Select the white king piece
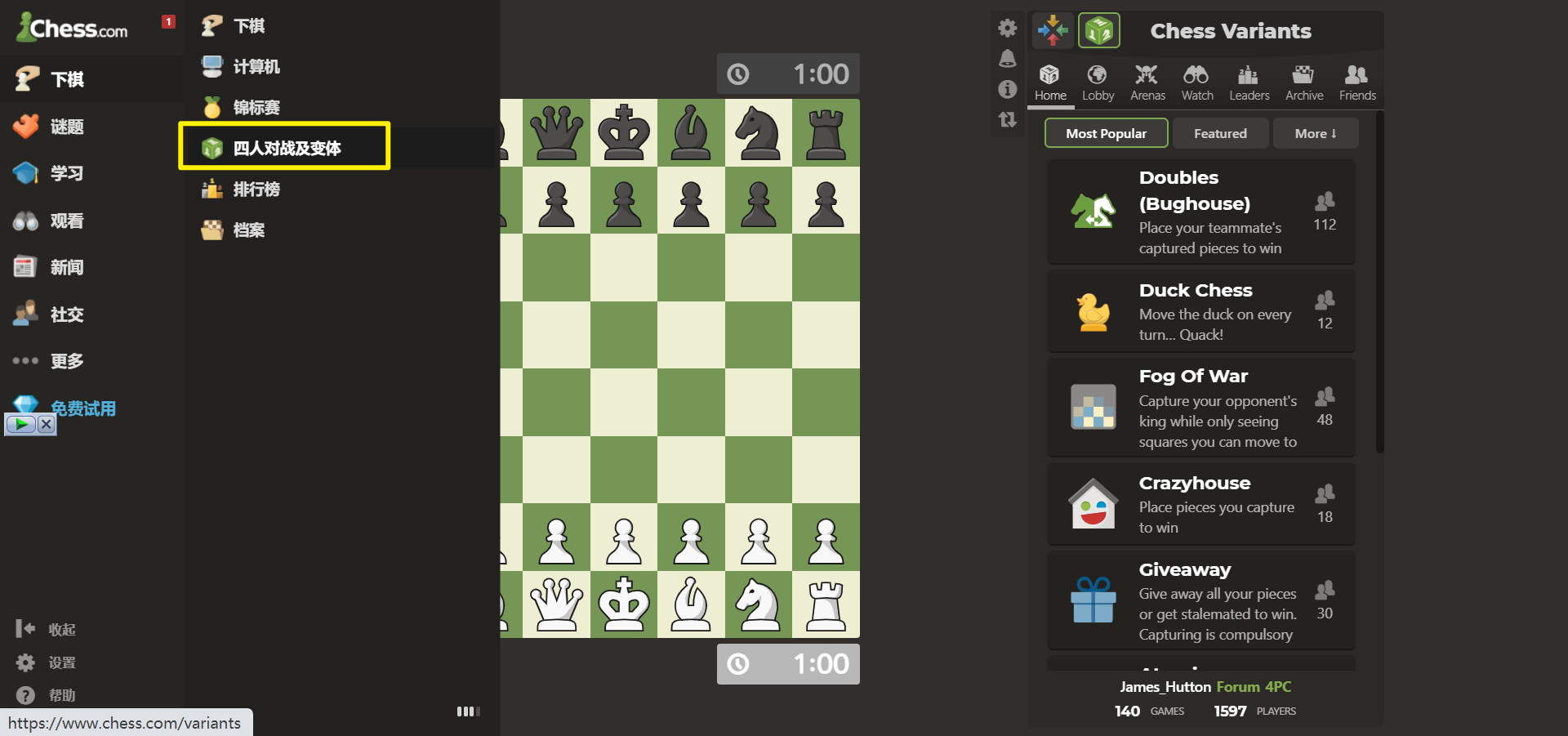This screenshot has height=736, width=1568. [x=624, y=604]
